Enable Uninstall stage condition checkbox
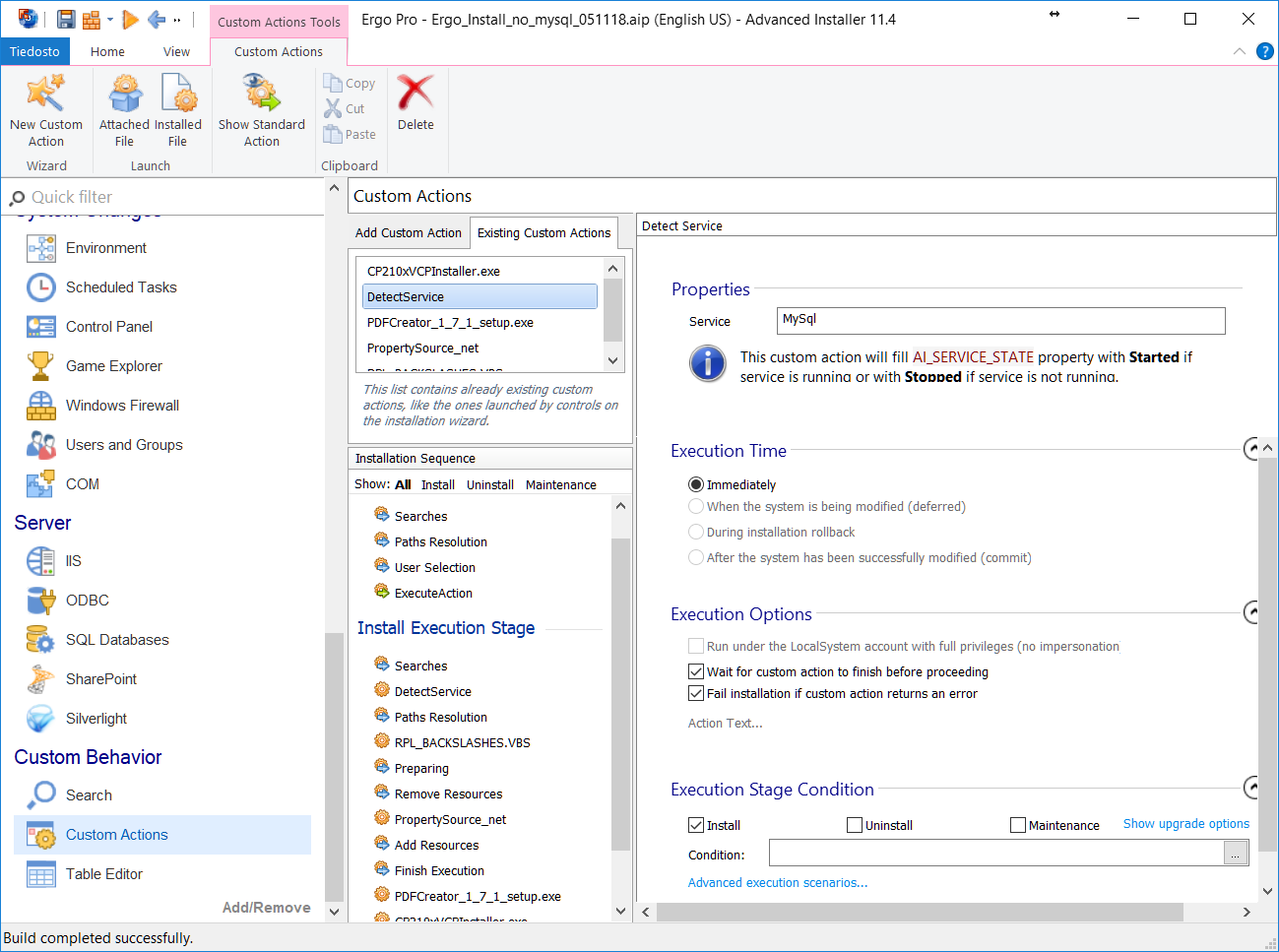The width and height of the screenshot is (1279, 952). click(855, 825)
